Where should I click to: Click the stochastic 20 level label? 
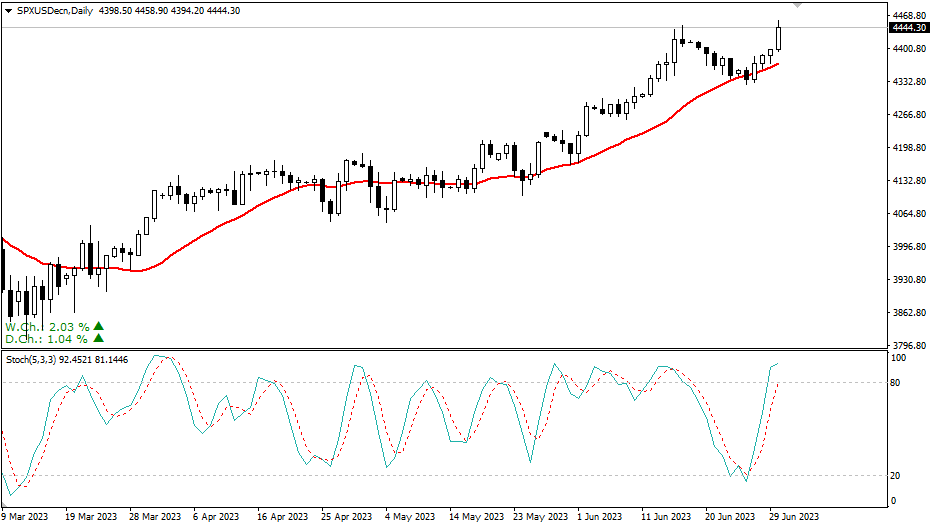point(898,476)
